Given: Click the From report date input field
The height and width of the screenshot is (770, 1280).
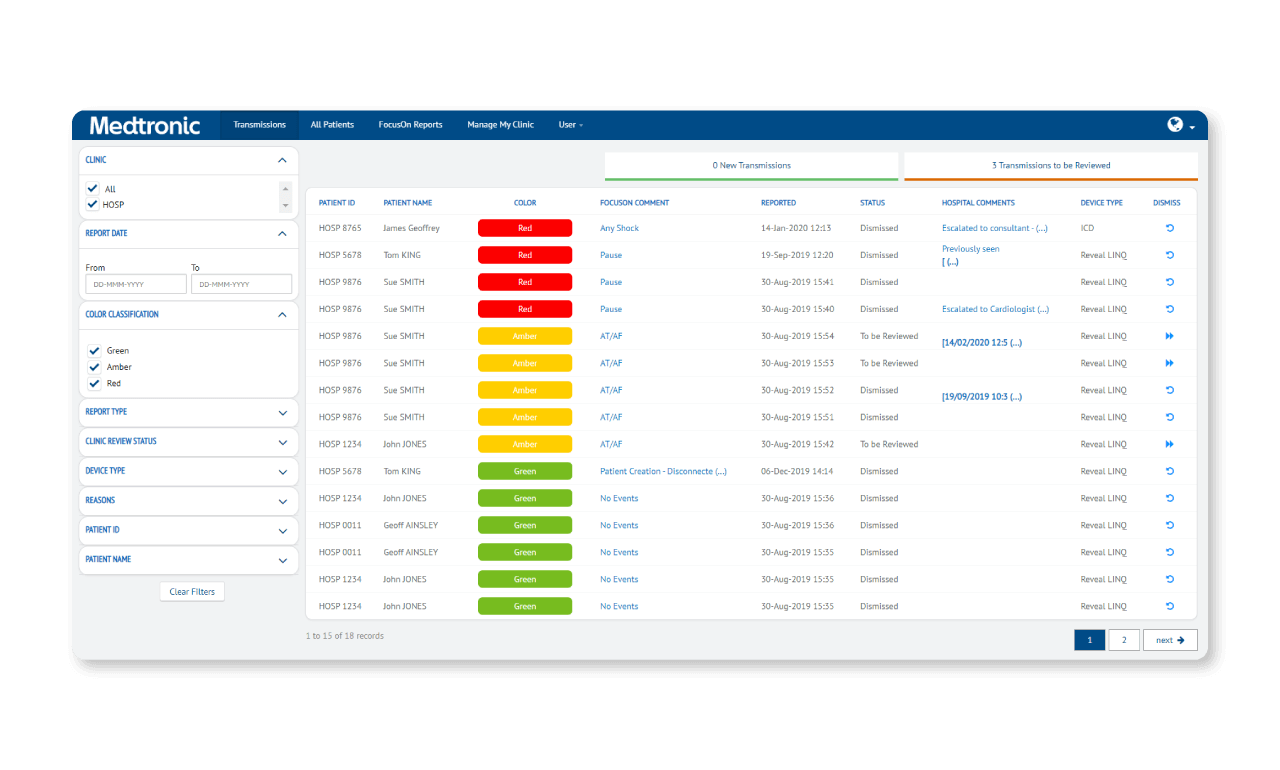Looking at the screenshot, I should (x=135, y=284).
